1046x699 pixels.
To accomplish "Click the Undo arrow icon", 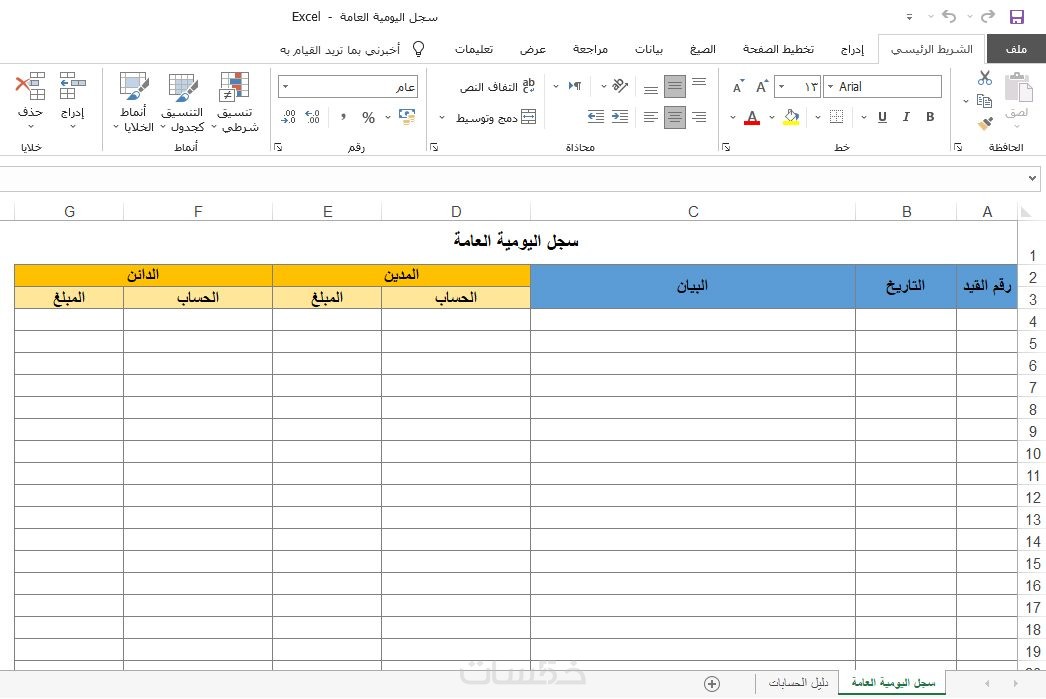I will click(949, 17).
